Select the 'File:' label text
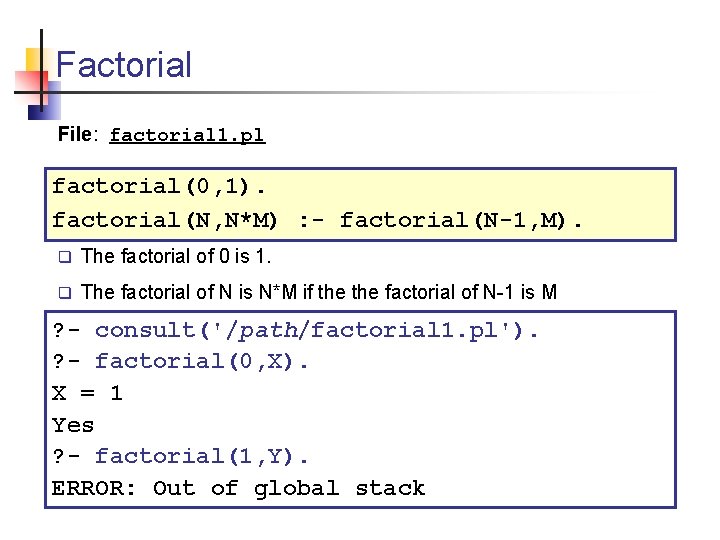Screen dimensions: 720x540 [78, 134]
